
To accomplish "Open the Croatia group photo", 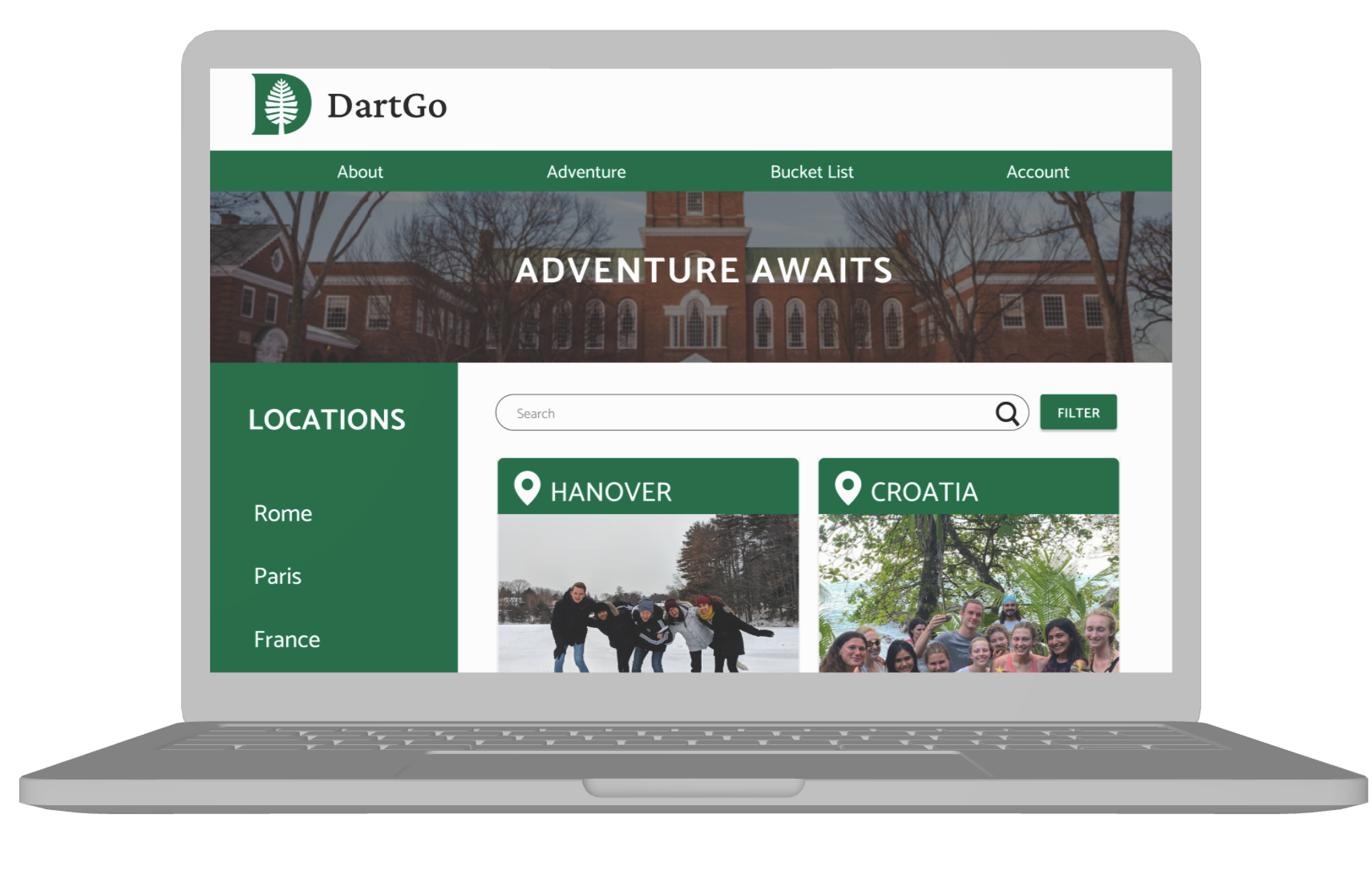I will pyautogui.click(x=969, y=593).
